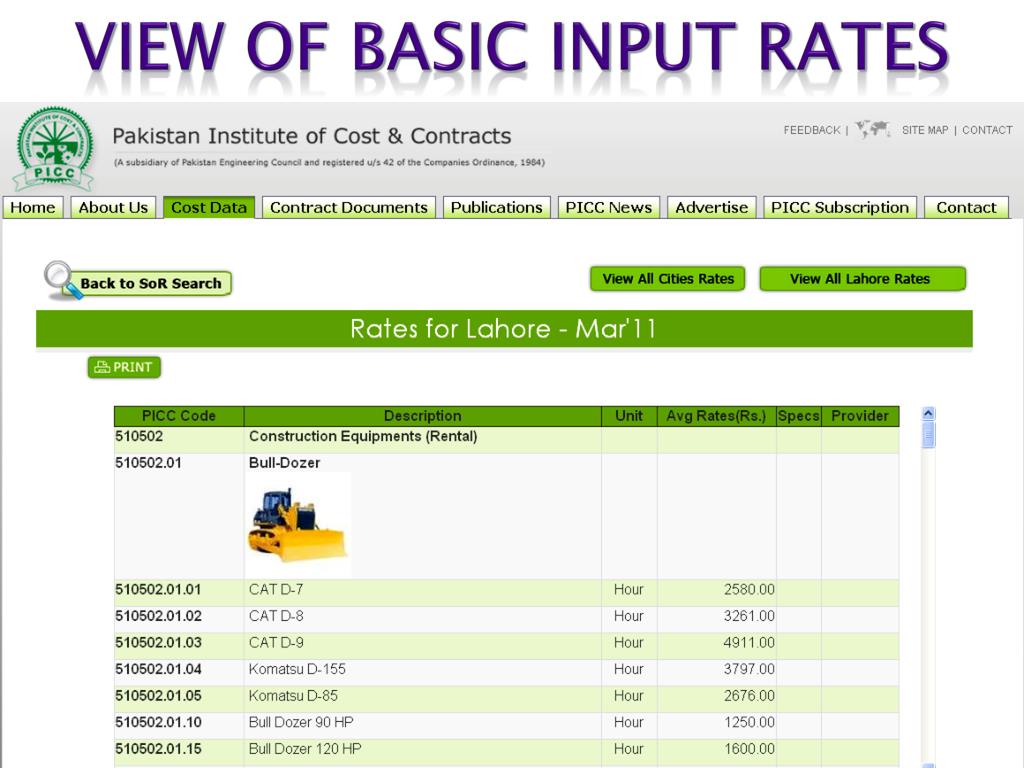Click the Description column header
Viewport: 1024px width, 768px height.
pos(423,416)
